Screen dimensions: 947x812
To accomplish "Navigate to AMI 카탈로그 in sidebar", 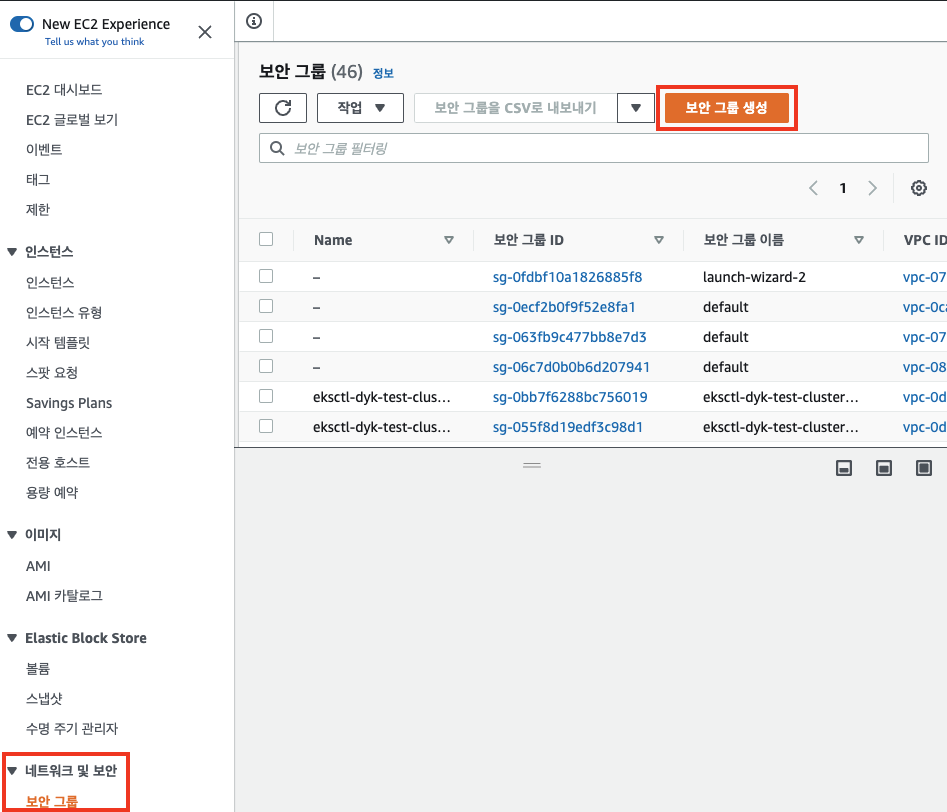I will pos(64,596).
